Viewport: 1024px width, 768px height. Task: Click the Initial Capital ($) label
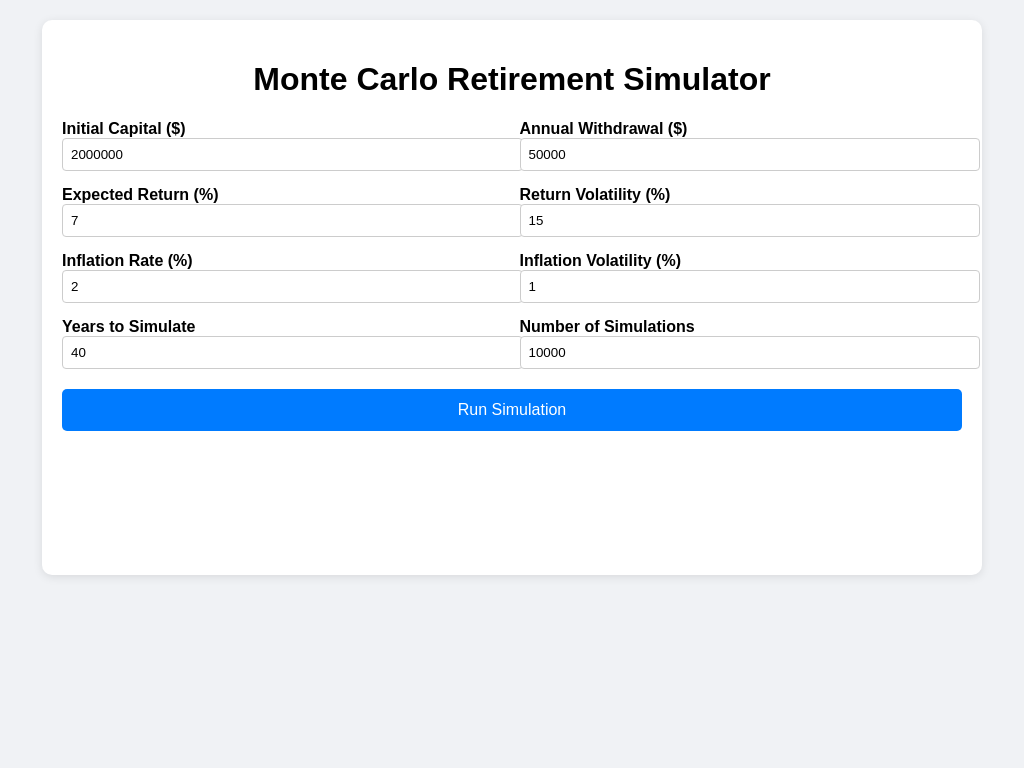[x=123, y=128]
